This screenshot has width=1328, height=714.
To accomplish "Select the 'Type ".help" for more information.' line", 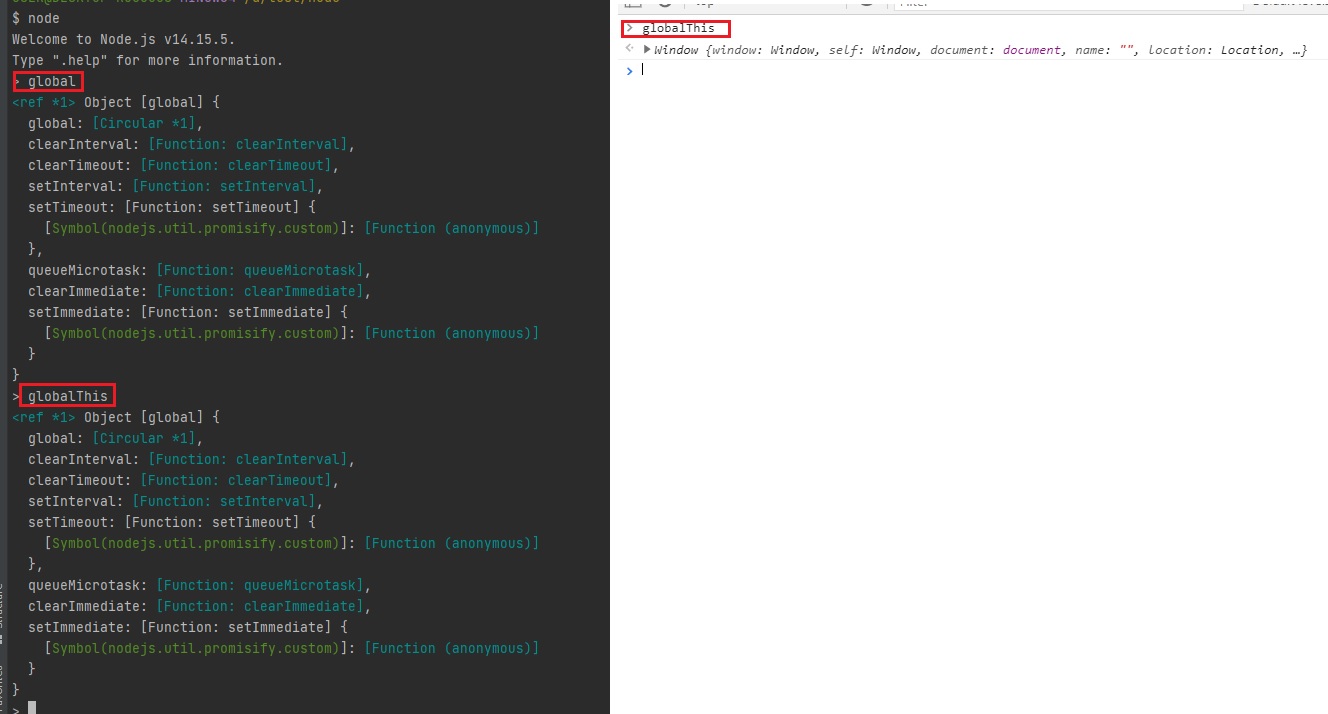I will [x=148, y=60].
